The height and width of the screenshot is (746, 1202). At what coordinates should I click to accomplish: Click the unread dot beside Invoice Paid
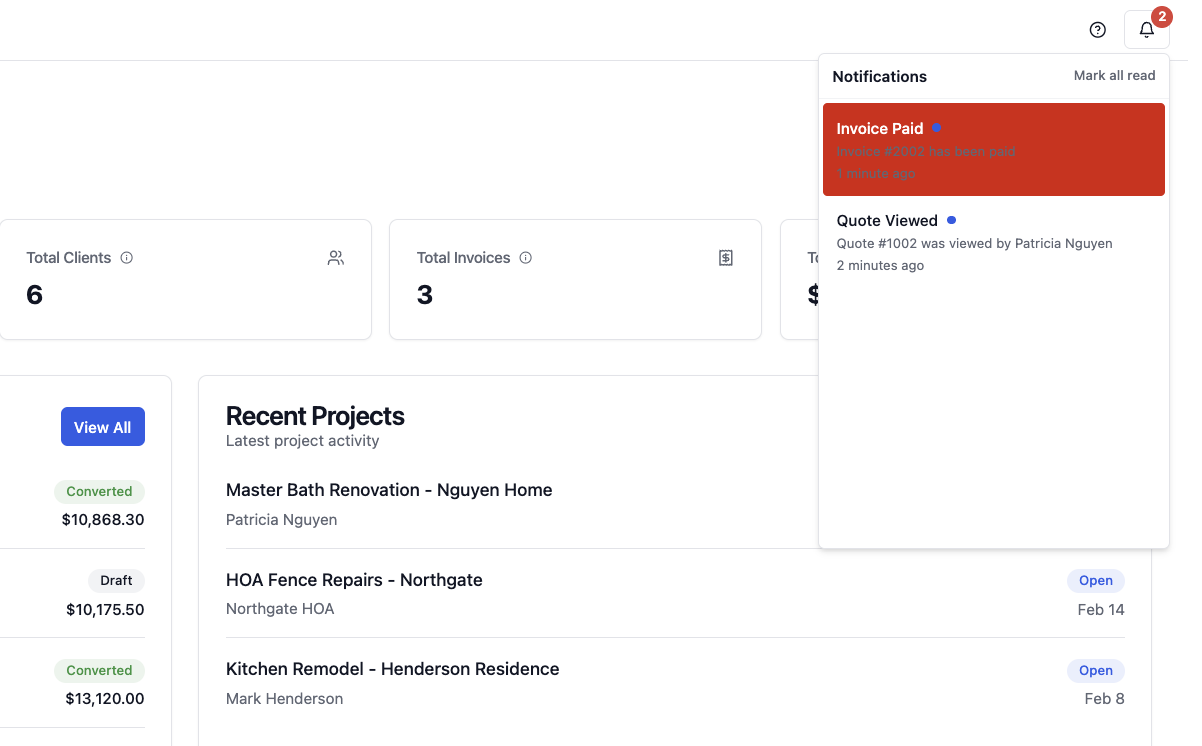pyautogui.click(x=936, y=128)
